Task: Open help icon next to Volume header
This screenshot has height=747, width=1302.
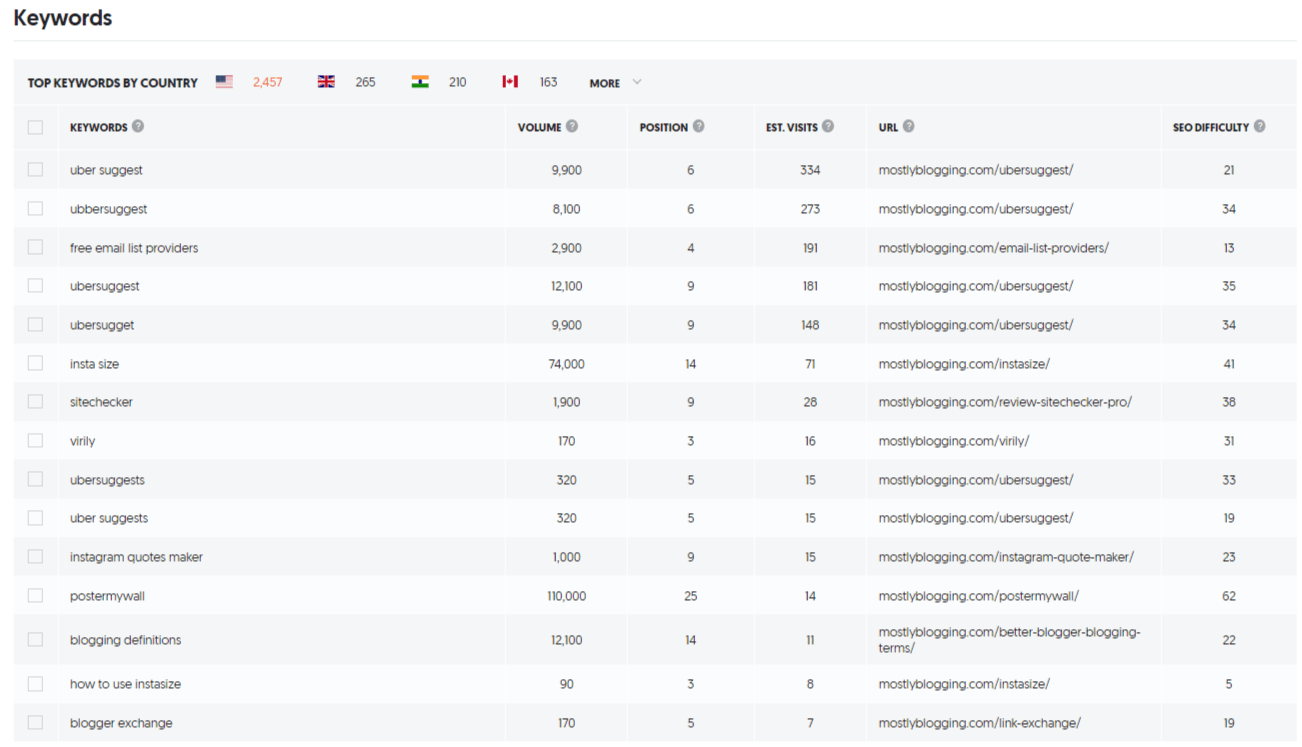Action: 572,126
